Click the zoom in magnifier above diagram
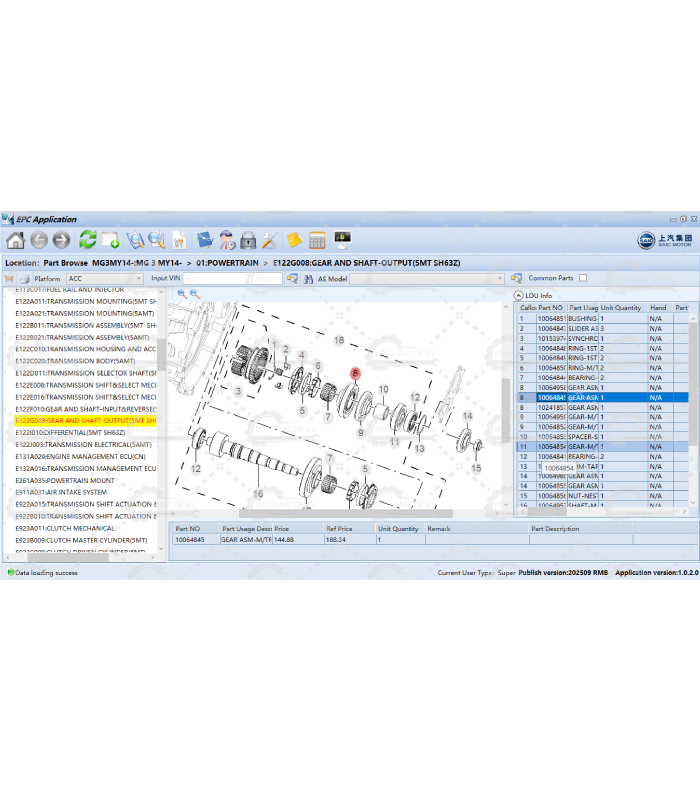Image resolution: width=700 pixels, height=800 pixels. (181, 294)
